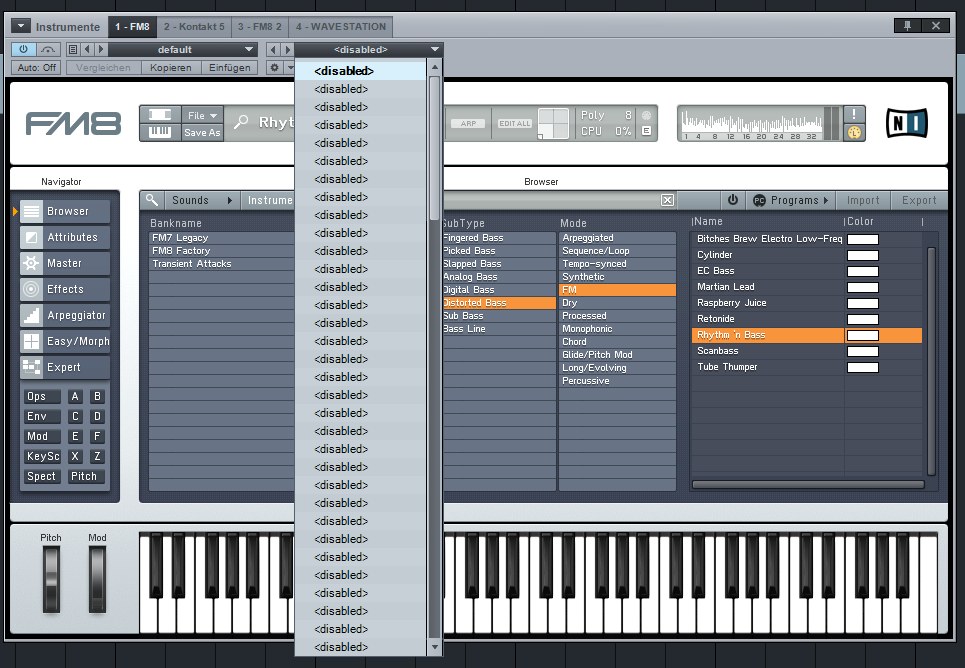Toggle the Ops section button
This screenshot has height=668, width=965.
(41, 396)
